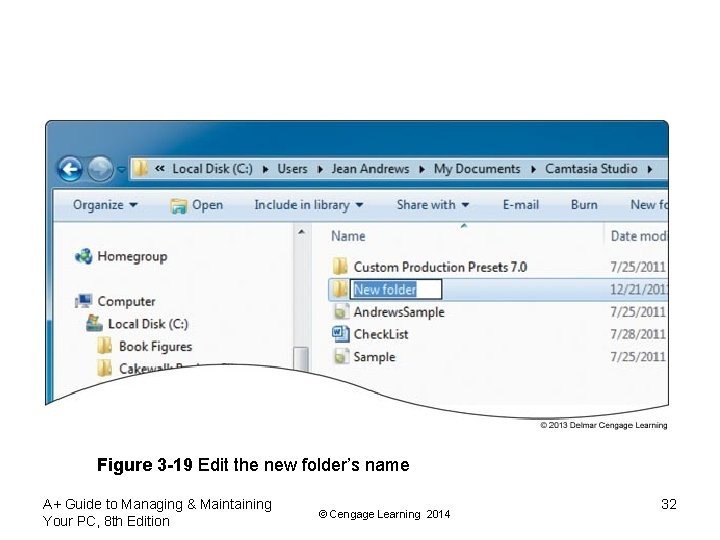Go to Local Disk (C:) in address bar
Image resolution: width=720 pixels, height=540 pixels.
pos(212,169)
